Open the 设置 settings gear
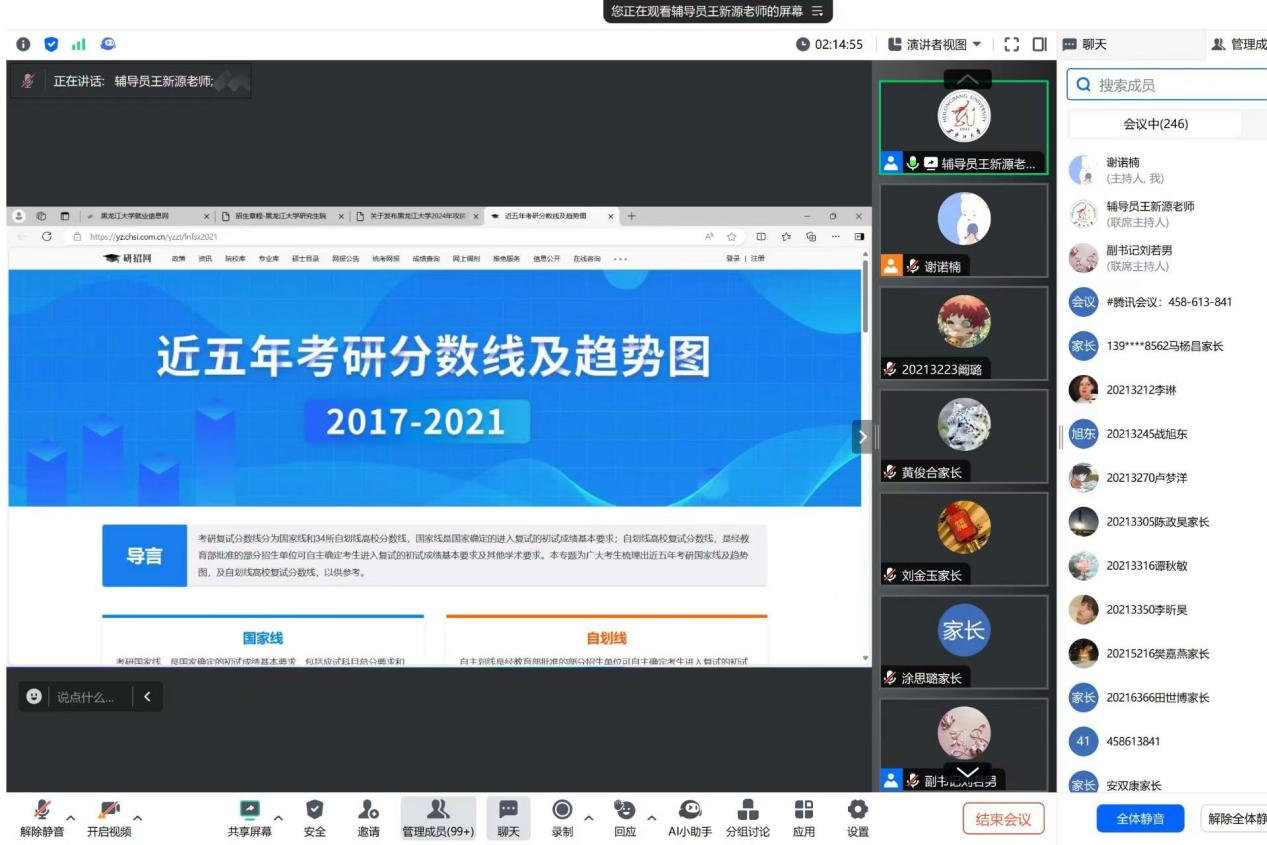Screen dimensions: 1267x845 pyautogui.click(x=857, y=810)
